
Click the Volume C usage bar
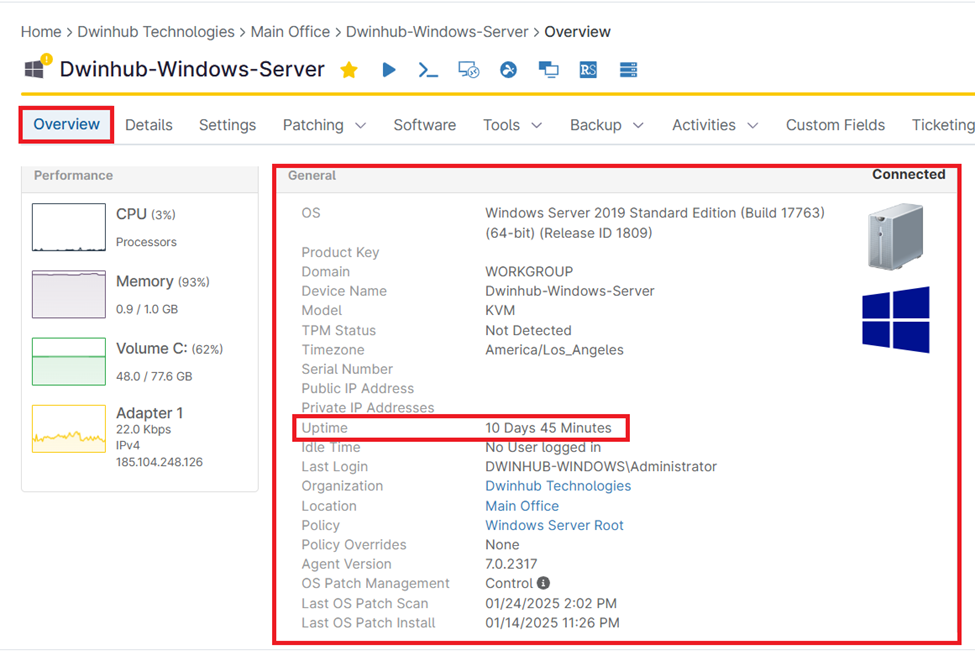tap(68, 362)
